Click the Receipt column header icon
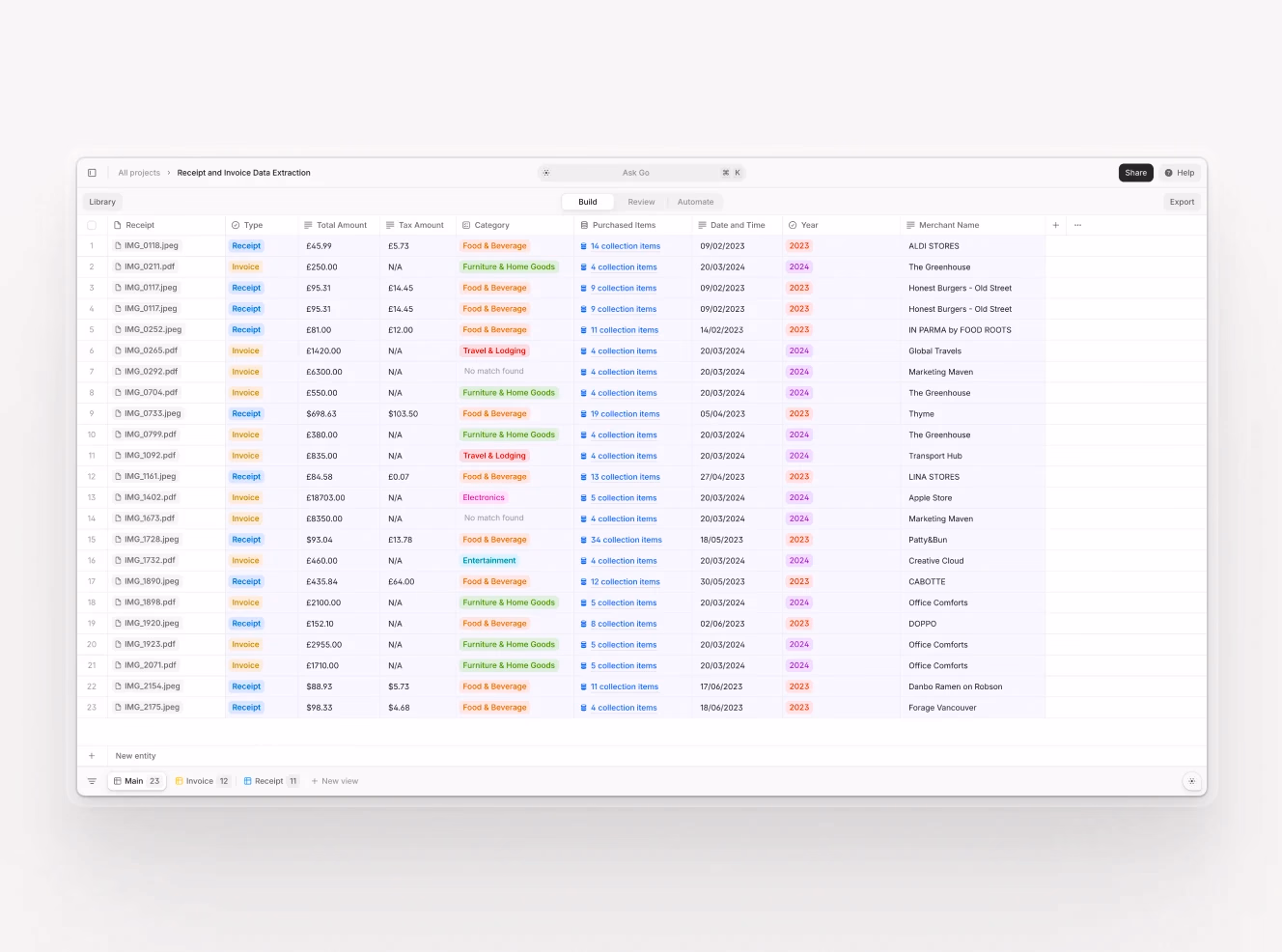 coord(118,225)
